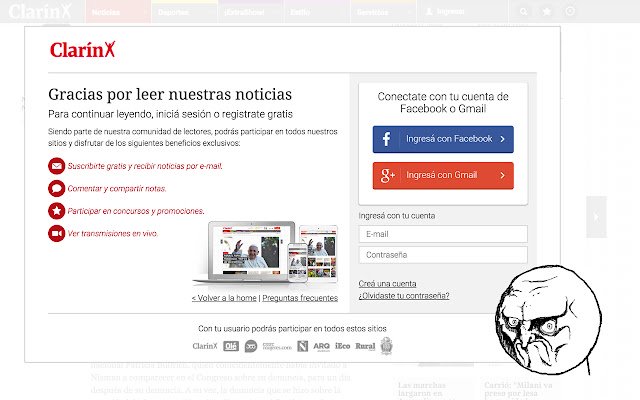Viewport: 640px width, 400px height.
Task: Click 'Gracias por leer nuestras noticias' heading
Action: coord(170,94)
